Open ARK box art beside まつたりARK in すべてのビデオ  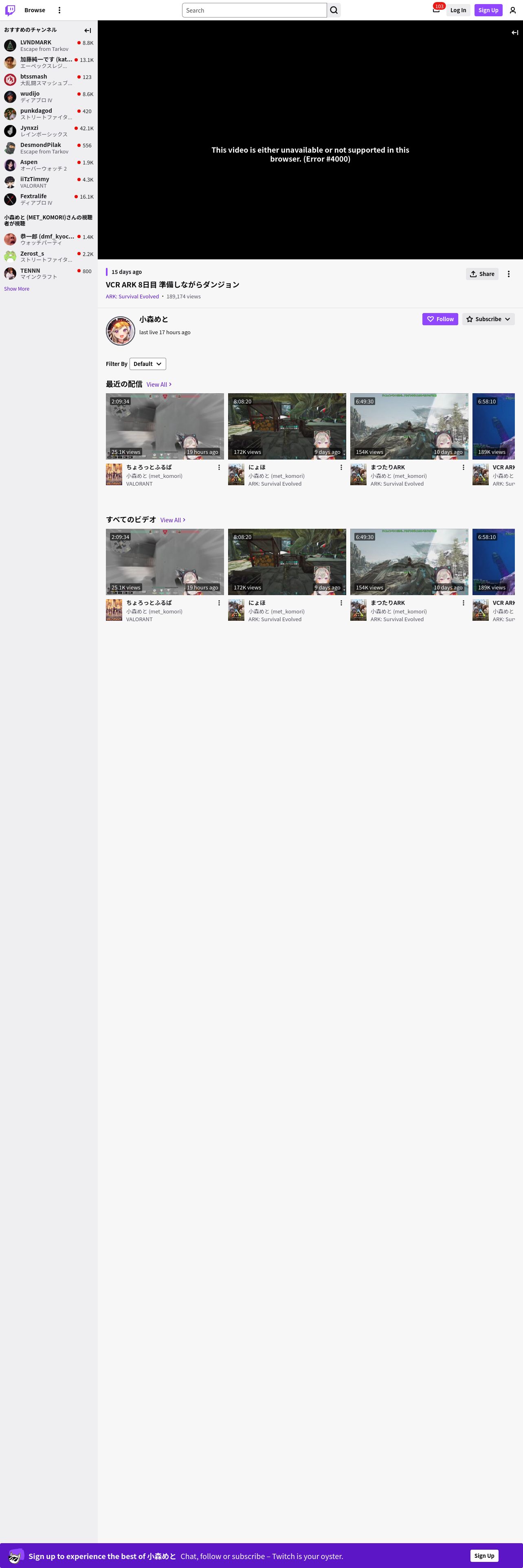358,610
